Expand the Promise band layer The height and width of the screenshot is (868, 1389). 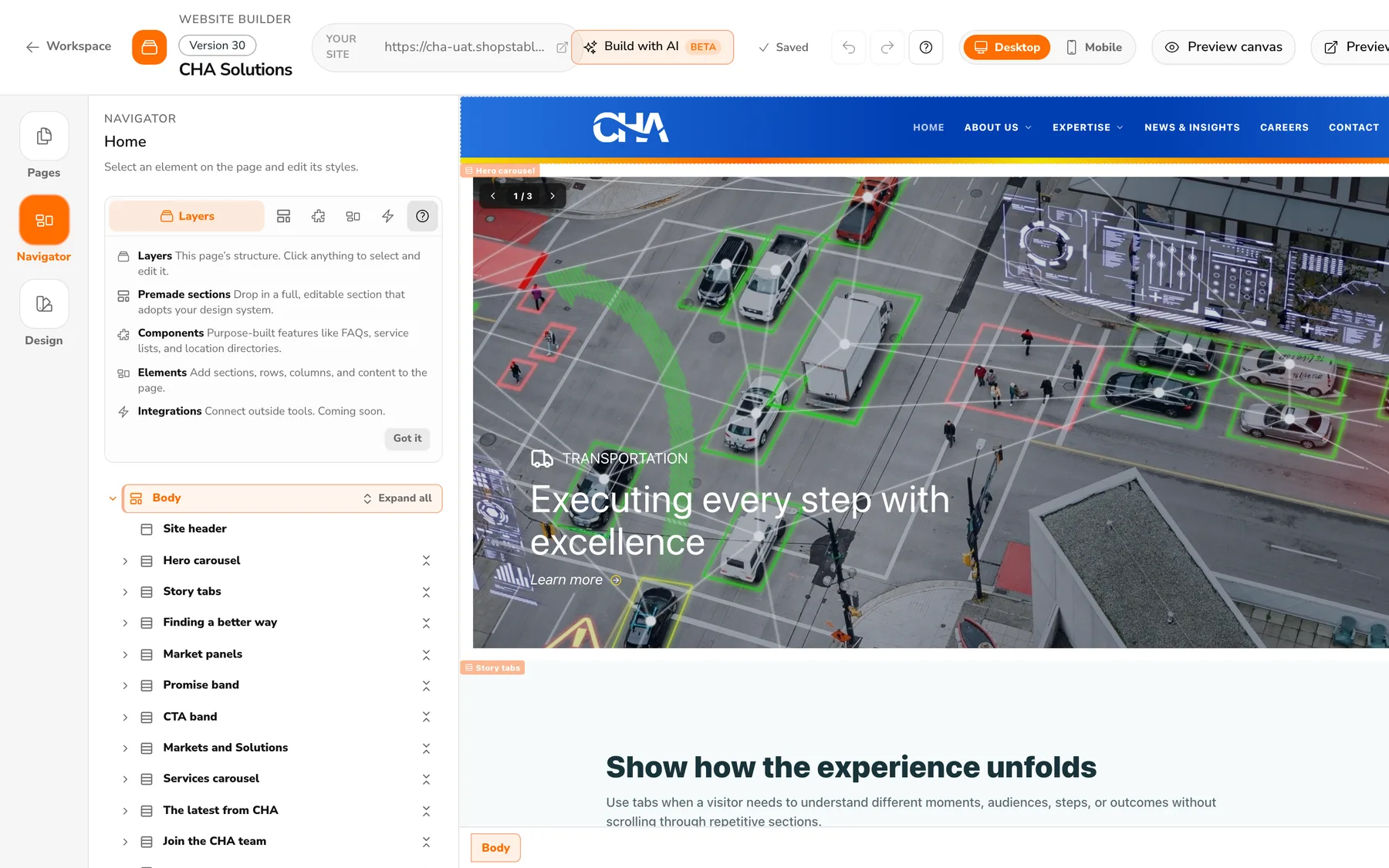pyautogui.click(x=125, y=685)
